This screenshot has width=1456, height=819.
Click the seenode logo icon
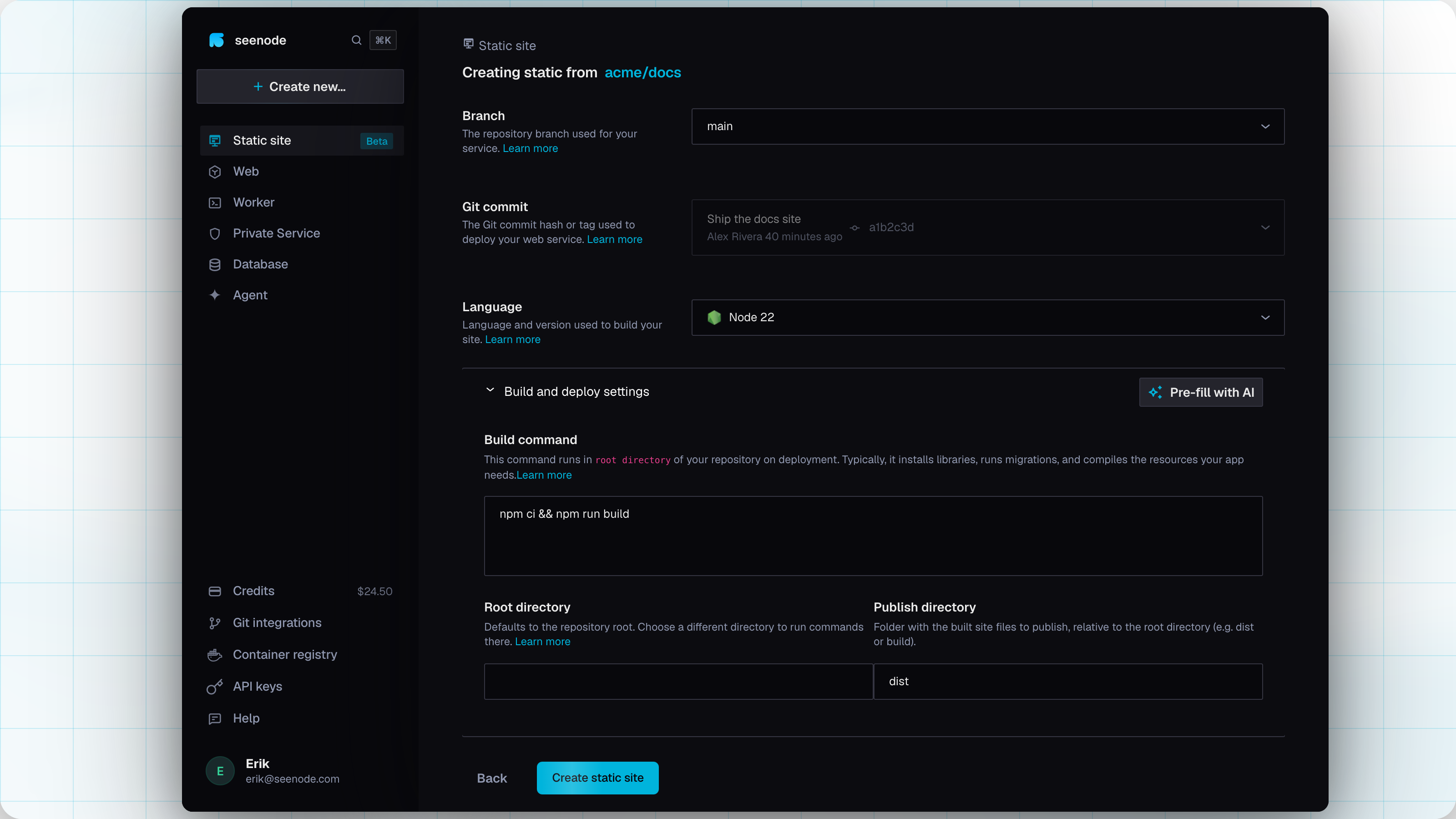[x=217, y=40]
